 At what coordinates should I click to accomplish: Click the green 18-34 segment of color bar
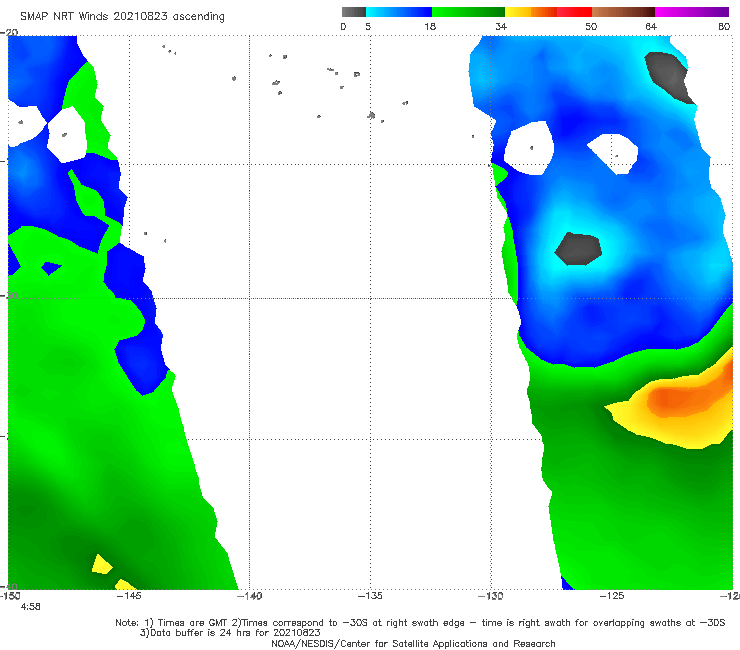pos(468,12)
